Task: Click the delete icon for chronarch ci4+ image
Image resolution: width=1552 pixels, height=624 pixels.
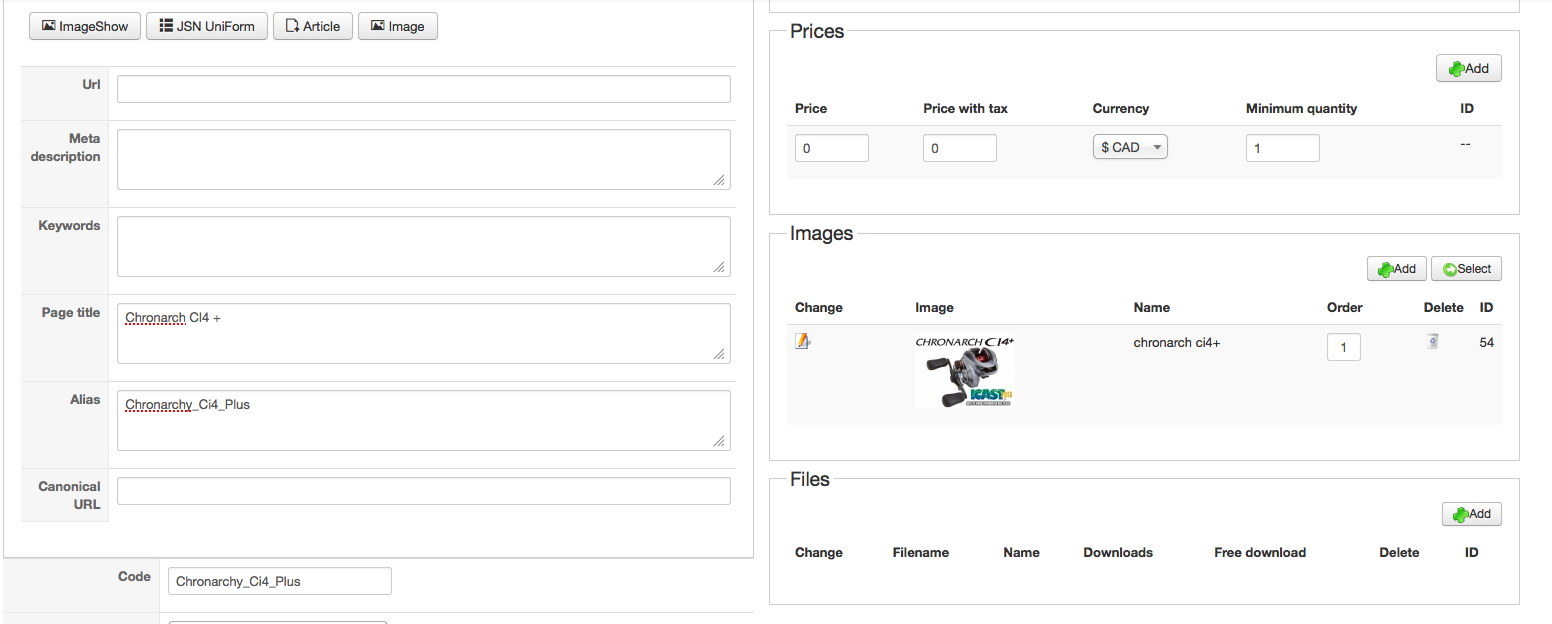Action: pyautogui.click(x=1433, y=342)
